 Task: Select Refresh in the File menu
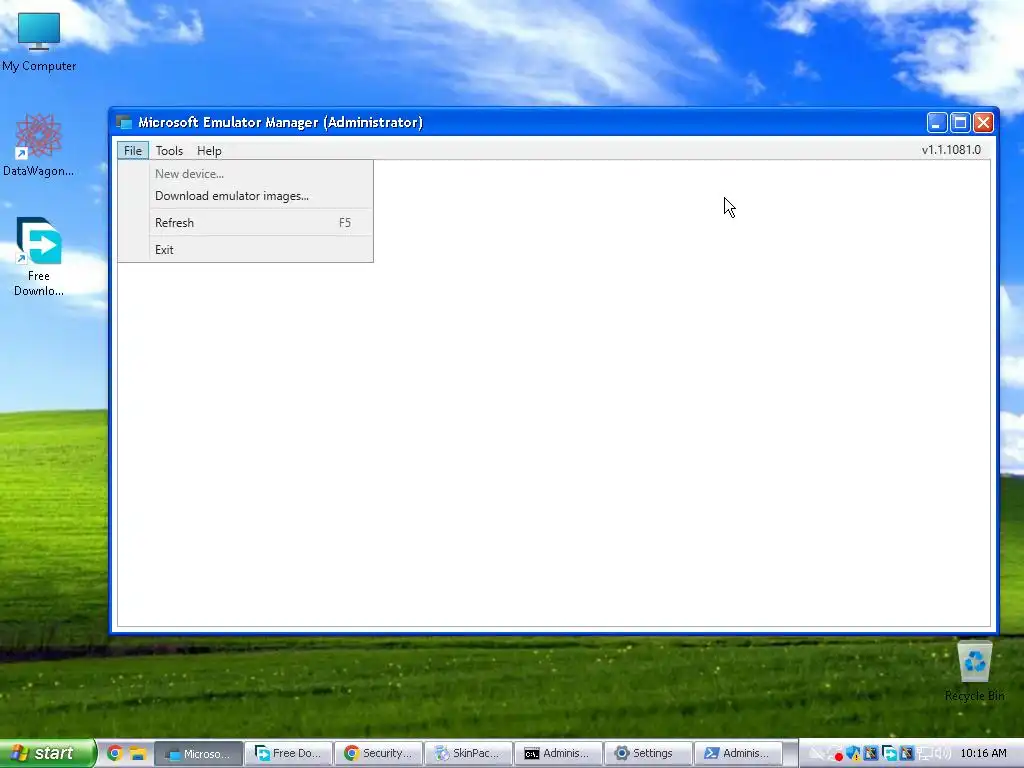point(246,223)
